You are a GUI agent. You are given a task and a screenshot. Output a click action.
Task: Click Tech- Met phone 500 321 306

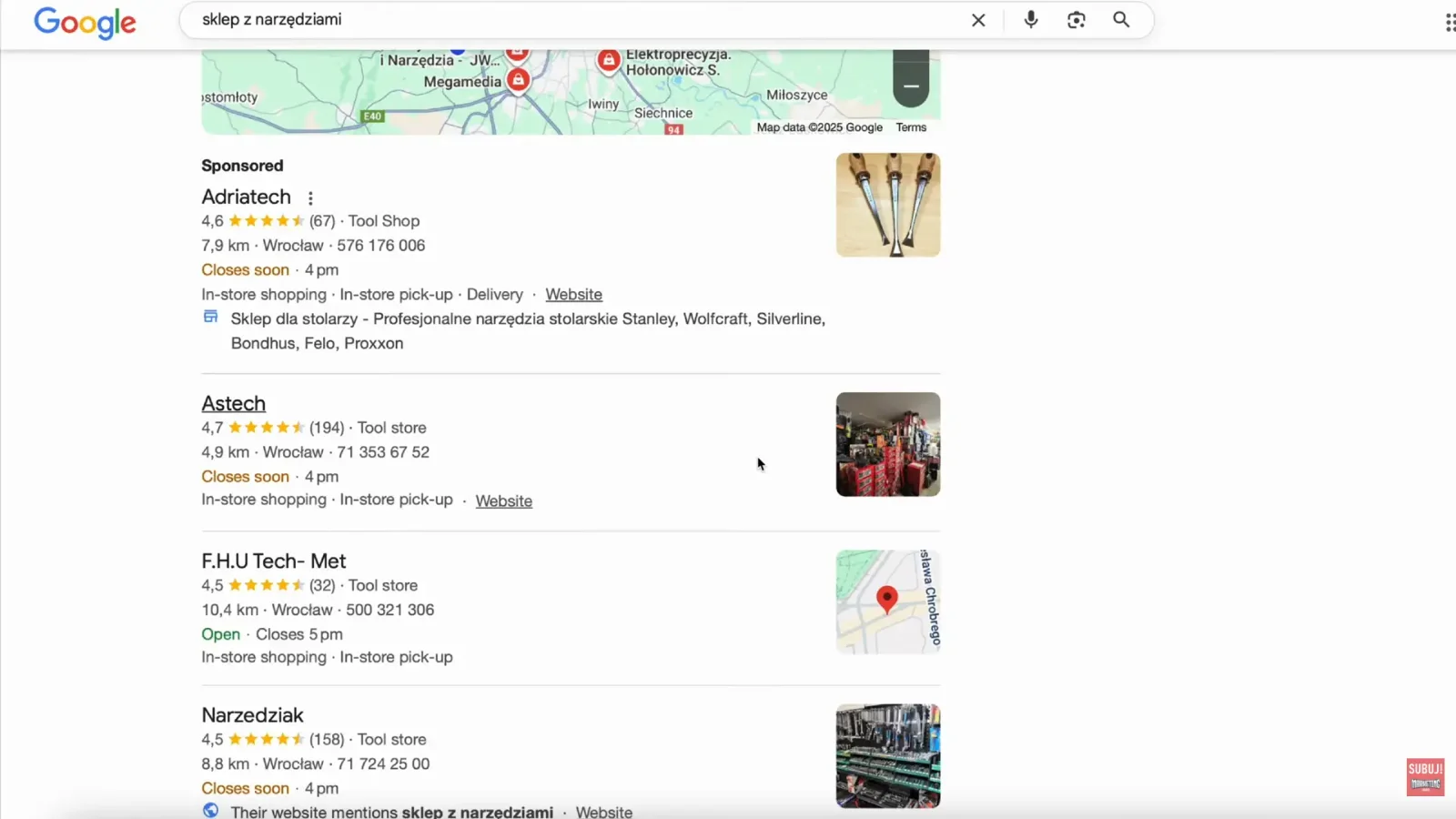pos(389,610)
